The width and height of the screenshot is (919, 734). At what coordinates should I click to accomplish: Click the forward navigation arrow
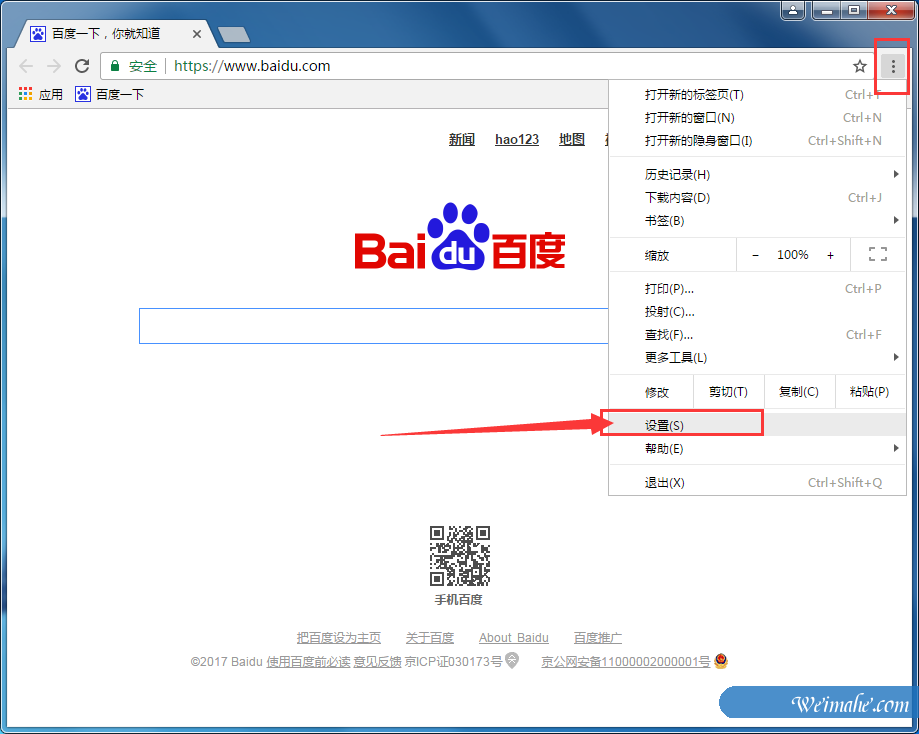pyautogui.click(x=53, y=66)
